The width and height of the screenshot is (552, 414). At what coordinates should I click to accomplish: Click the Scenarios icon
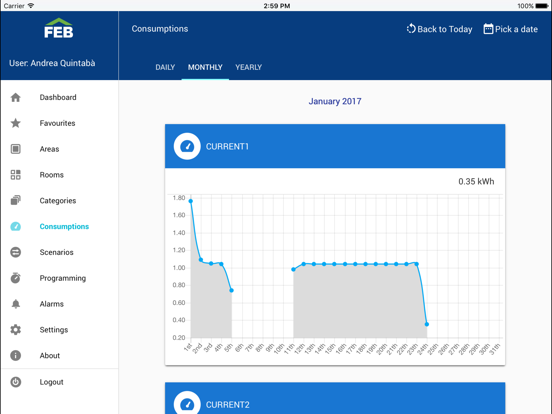[x=15, y=252]
